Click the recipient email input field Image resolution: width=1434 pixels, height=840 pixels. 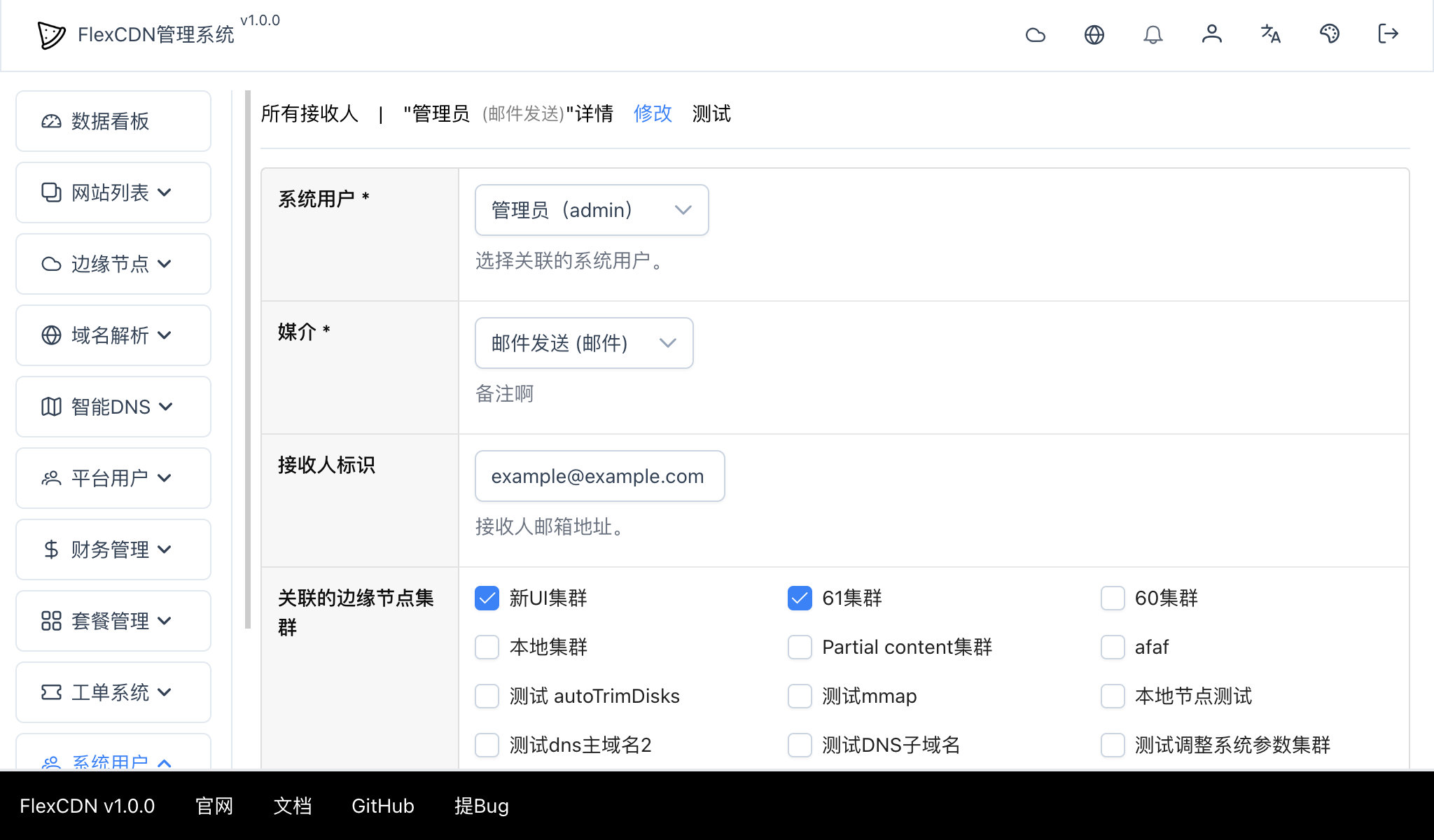click(x=599, y=476)
